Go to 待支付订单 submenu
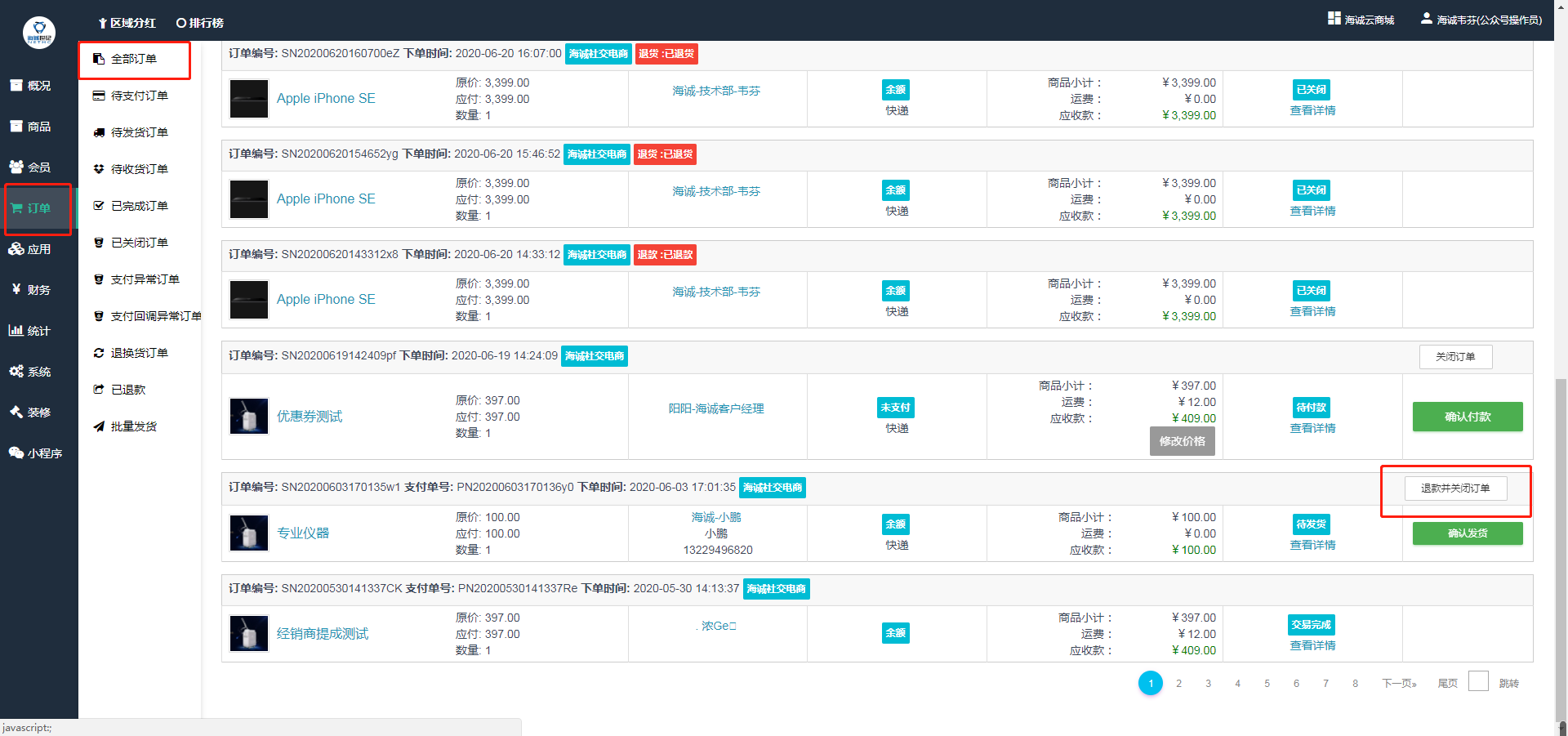The image size is (1568, 736). click(x=140, y=96)
